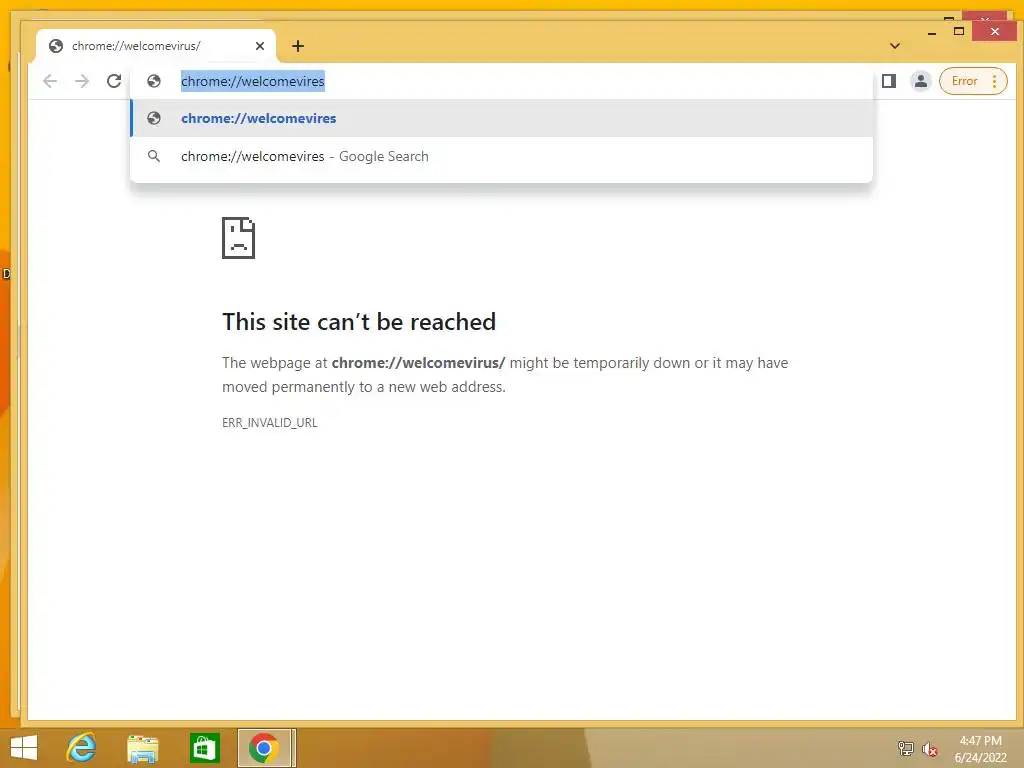Viewport: 1024px width, 768px height.
Task: Open a new tab with plus button
Action: pyautogui.click(x=298, y=46)
